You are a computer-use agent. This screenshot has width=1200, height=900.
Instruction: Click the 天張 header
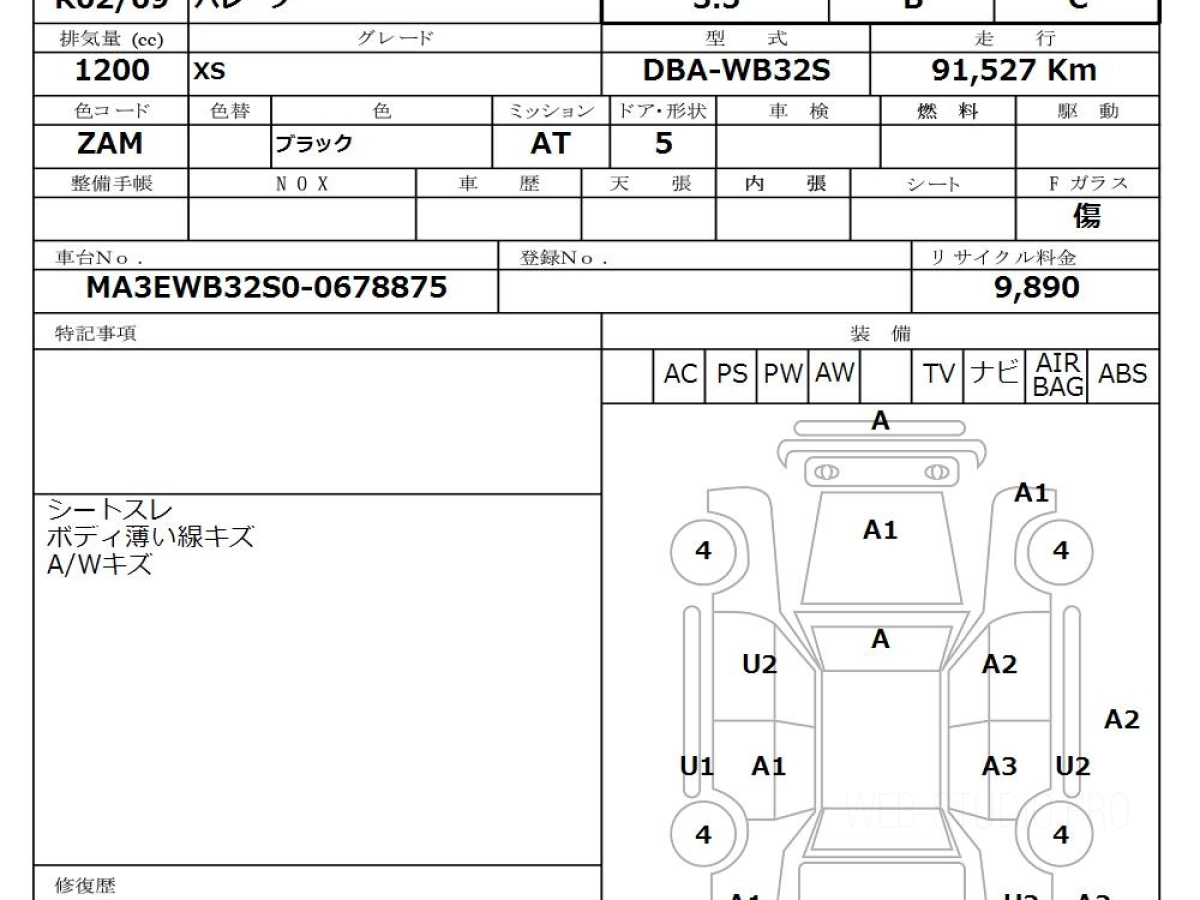pyautogui.click(x=649, y=183)
